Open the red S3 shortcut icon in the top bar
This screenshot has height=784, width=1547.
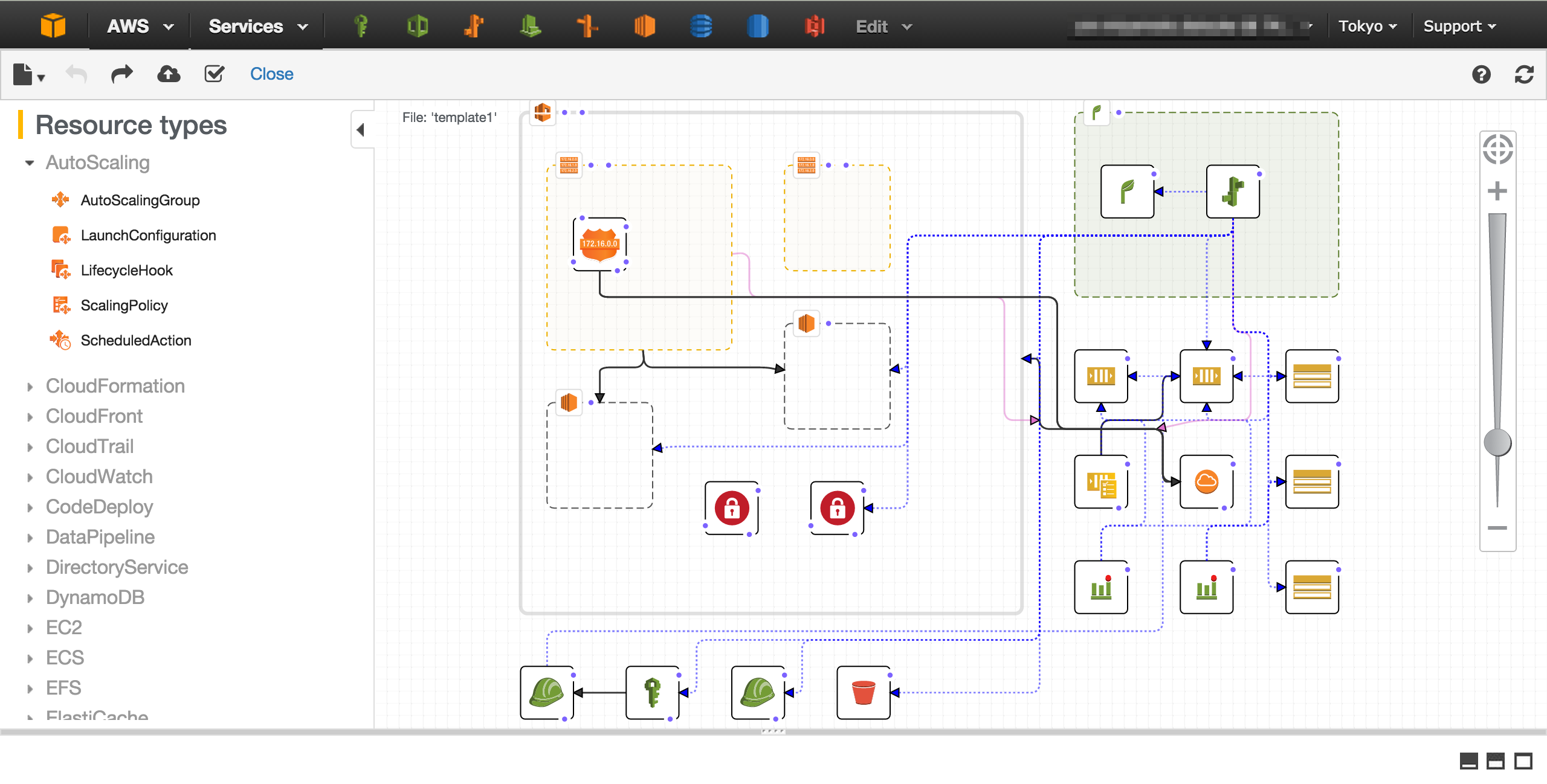click(x=815, y=26)
